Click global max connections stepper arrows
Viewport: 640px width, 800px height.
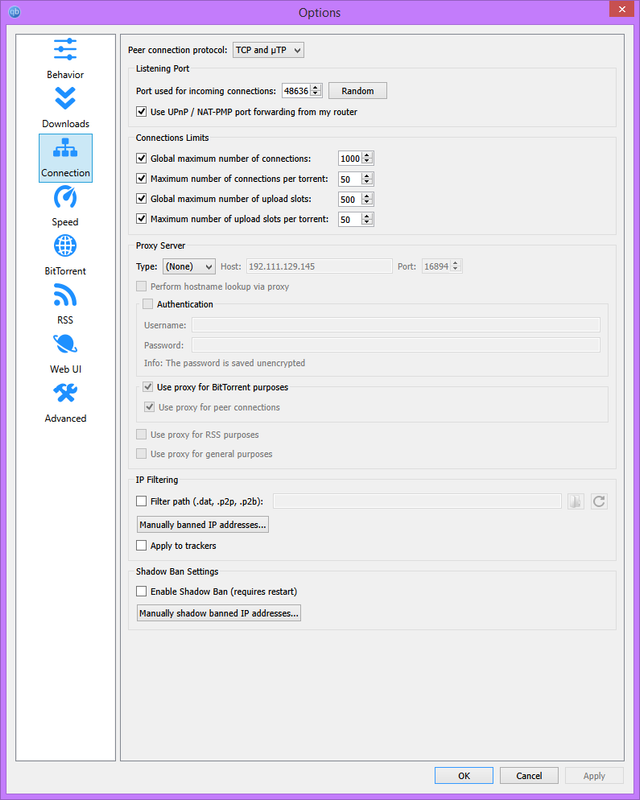[x=367, y=159]
